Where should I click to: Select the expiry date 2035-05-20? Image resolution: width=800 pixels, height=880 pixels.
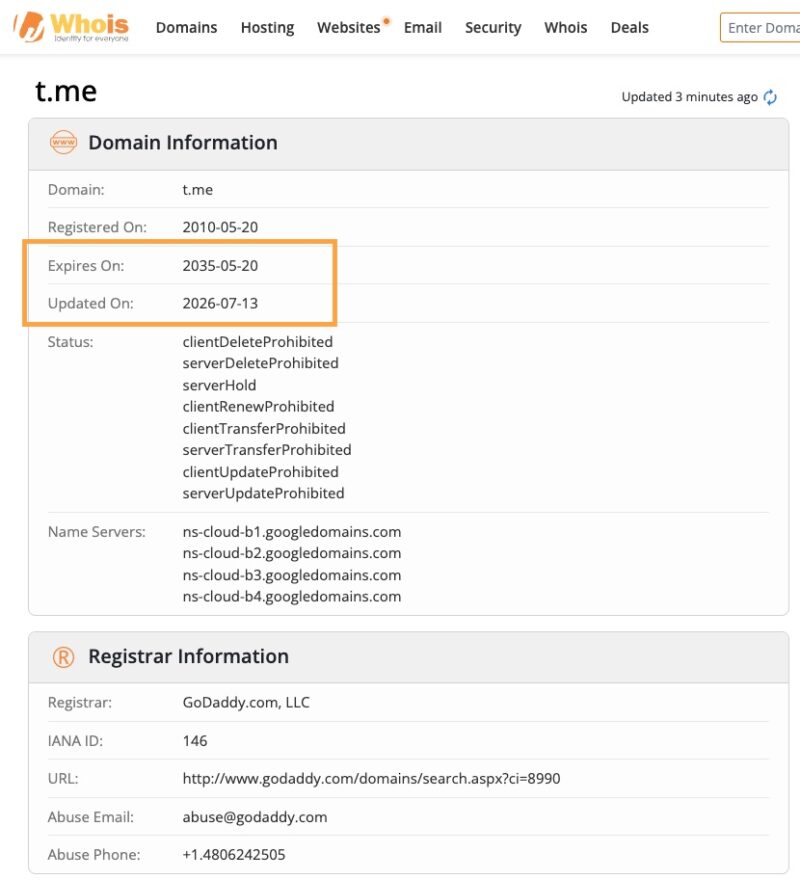[x=220, y=265]
